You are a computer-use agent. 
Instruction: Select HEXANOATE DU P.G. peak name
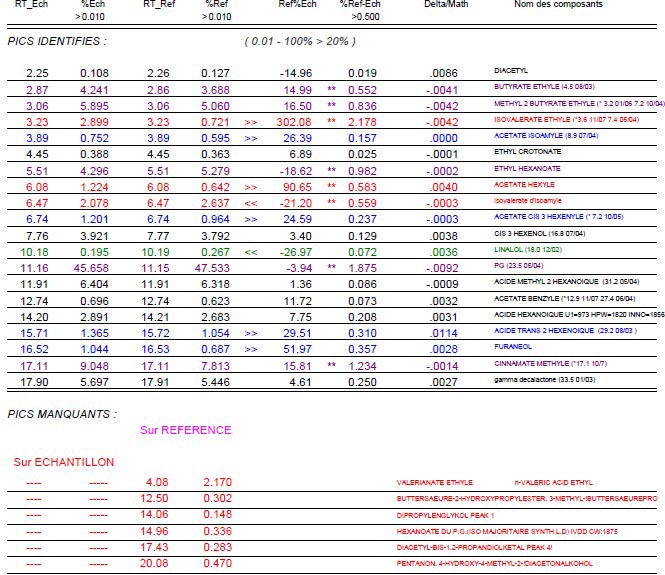point(507,531)
